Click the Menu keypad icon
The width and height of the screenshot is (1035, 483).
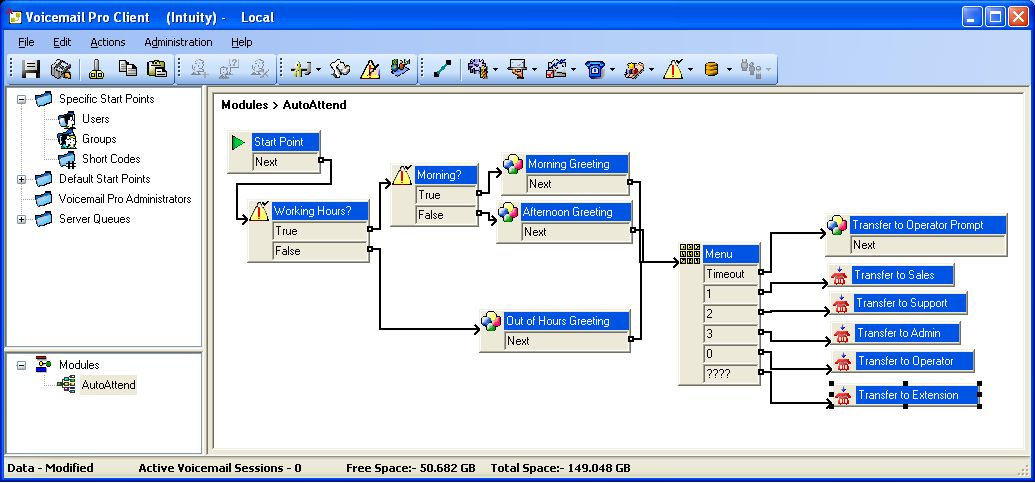point(690,254)
